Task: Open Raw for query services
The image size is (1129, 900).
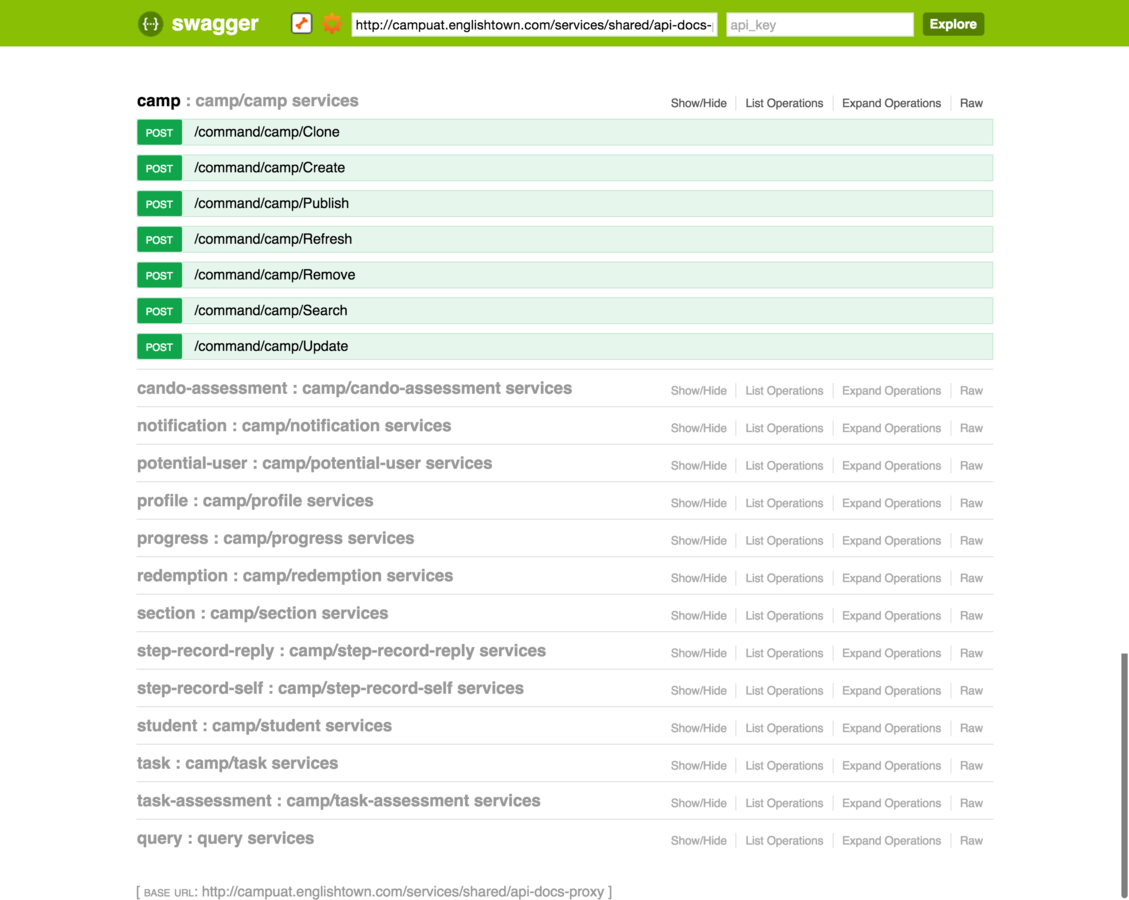Action: 971,840
